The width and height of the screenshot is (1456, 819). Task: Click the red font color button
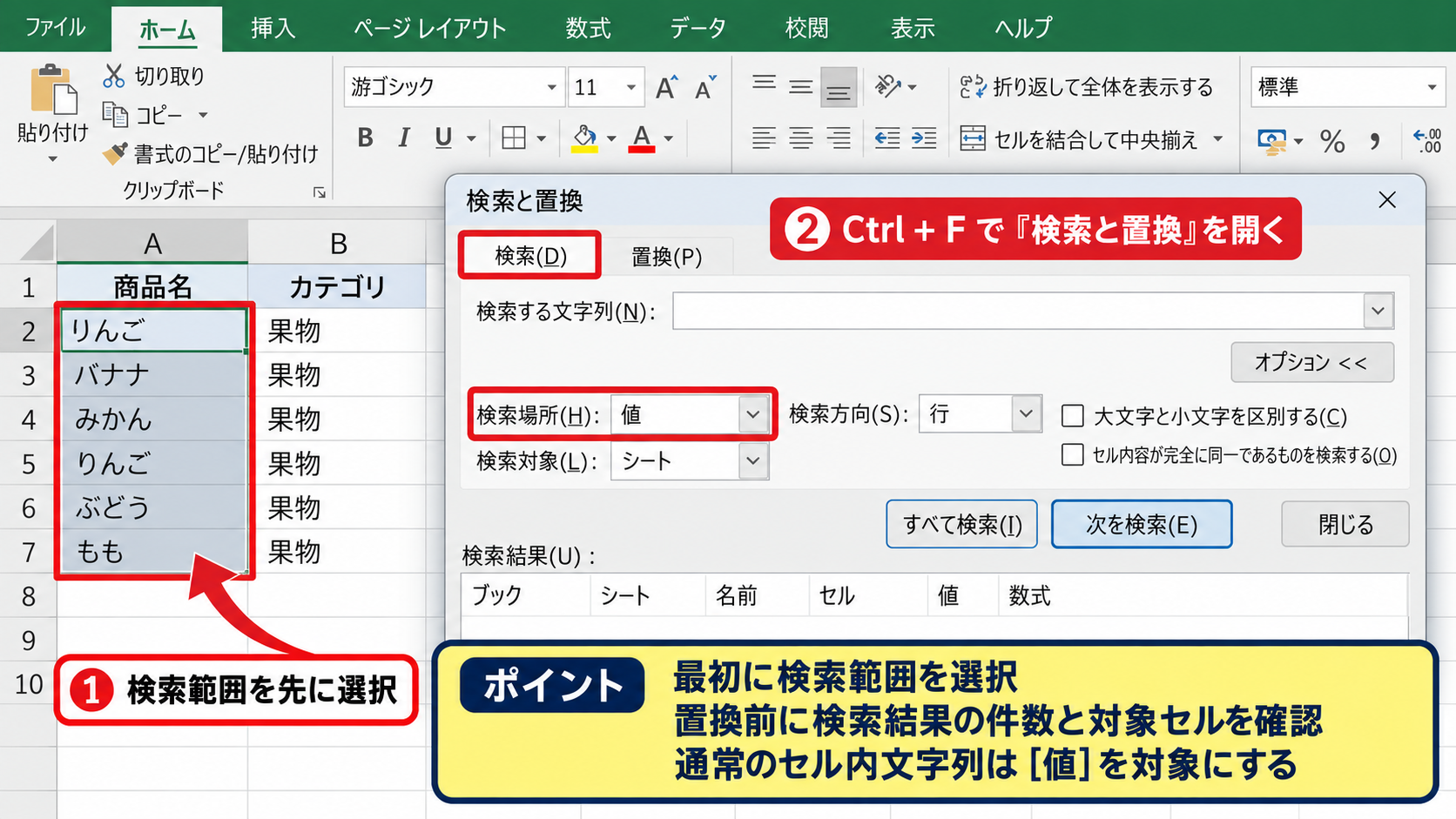click(642, 138)
